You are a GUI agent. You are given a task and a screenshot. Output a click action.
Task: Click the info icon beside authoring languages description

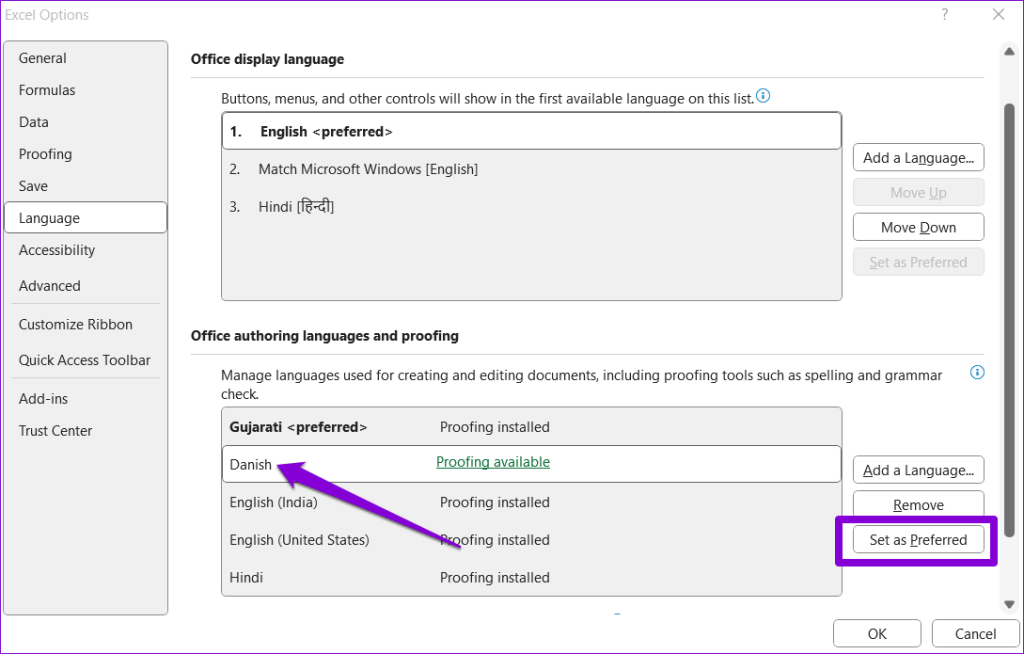(977, 372)
